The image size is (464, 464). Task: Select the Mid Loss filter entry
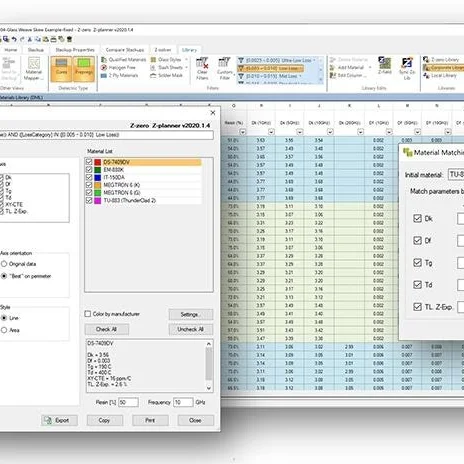click(x=270, y=76)
